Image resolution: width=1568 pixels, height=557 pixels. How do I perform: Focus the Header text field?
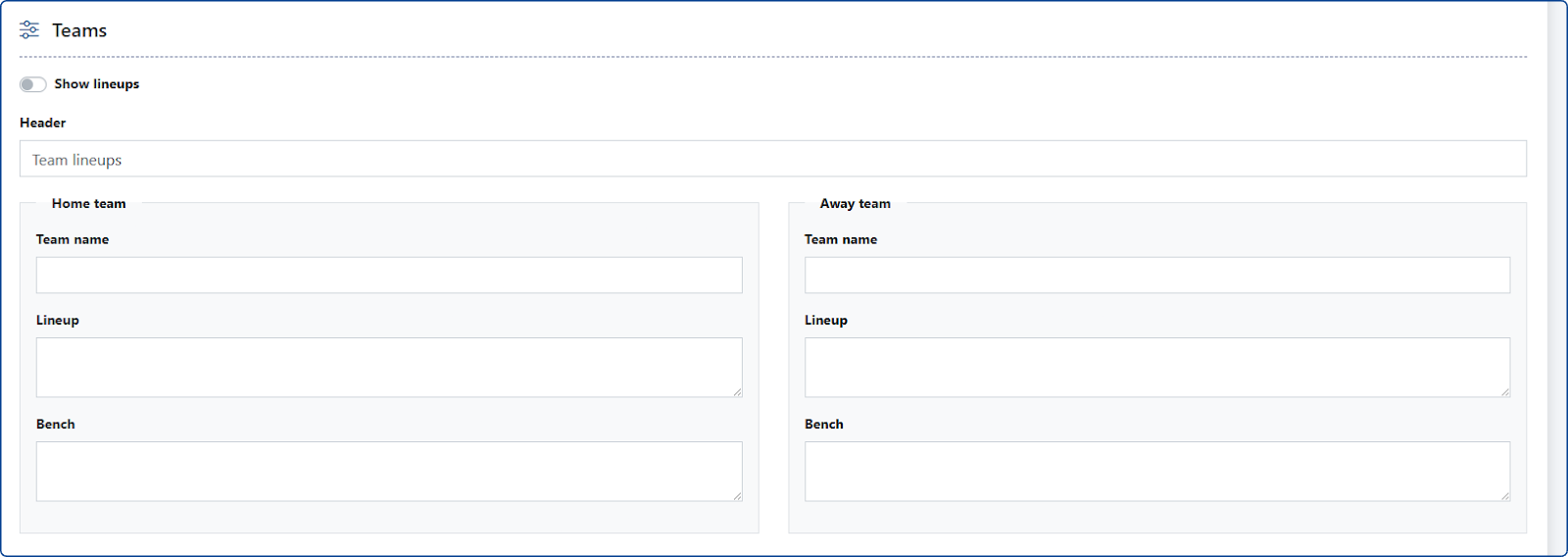point(772,159)
